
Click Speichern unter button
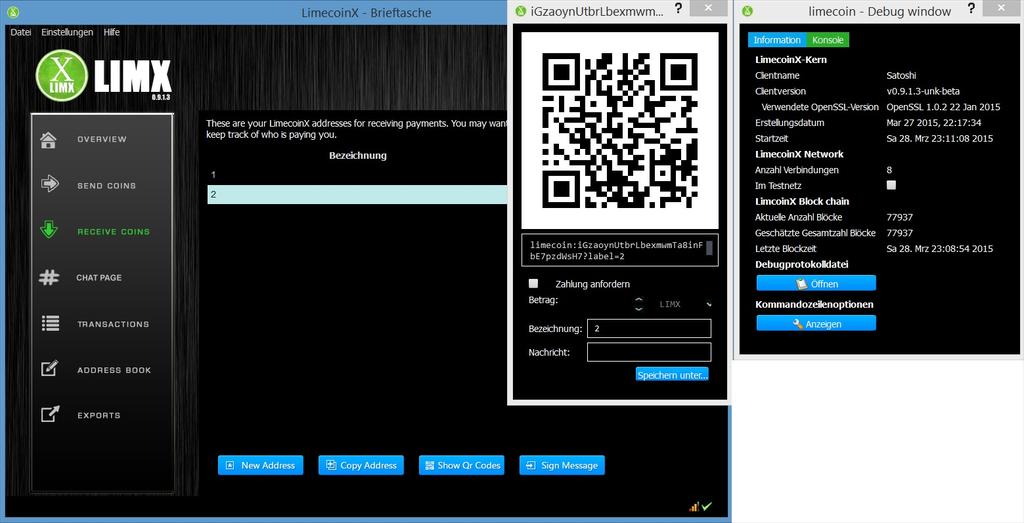coord(673,375)
